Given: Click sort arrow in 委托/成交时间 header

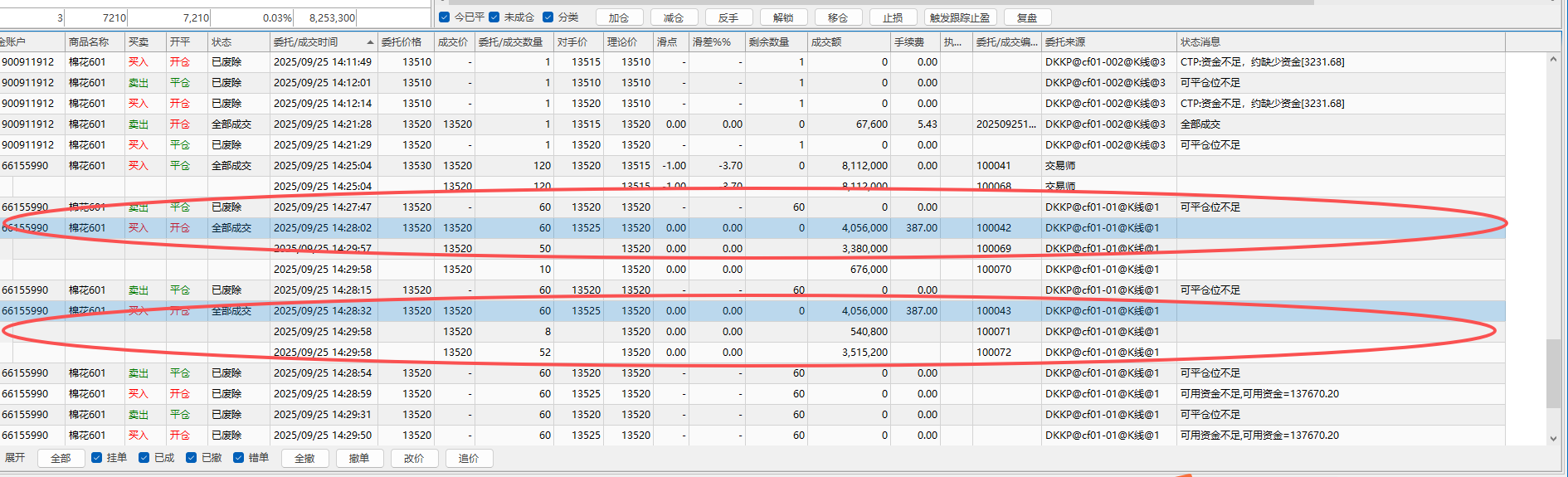Looking at the screenshot, I should click(x=370, y=42).
